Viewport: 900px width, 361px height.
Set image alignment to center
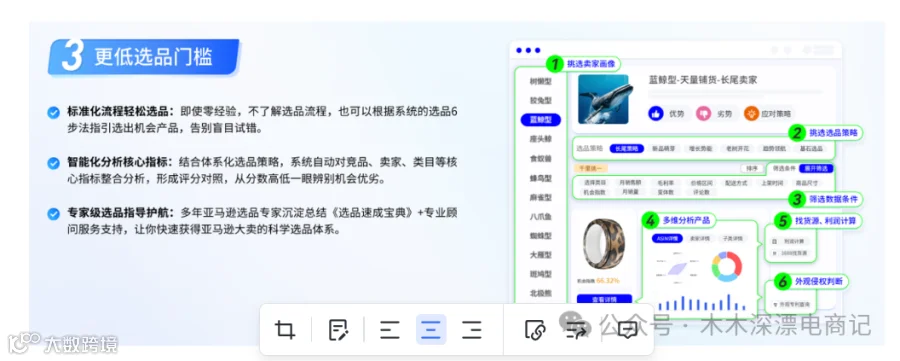point(431,330)
